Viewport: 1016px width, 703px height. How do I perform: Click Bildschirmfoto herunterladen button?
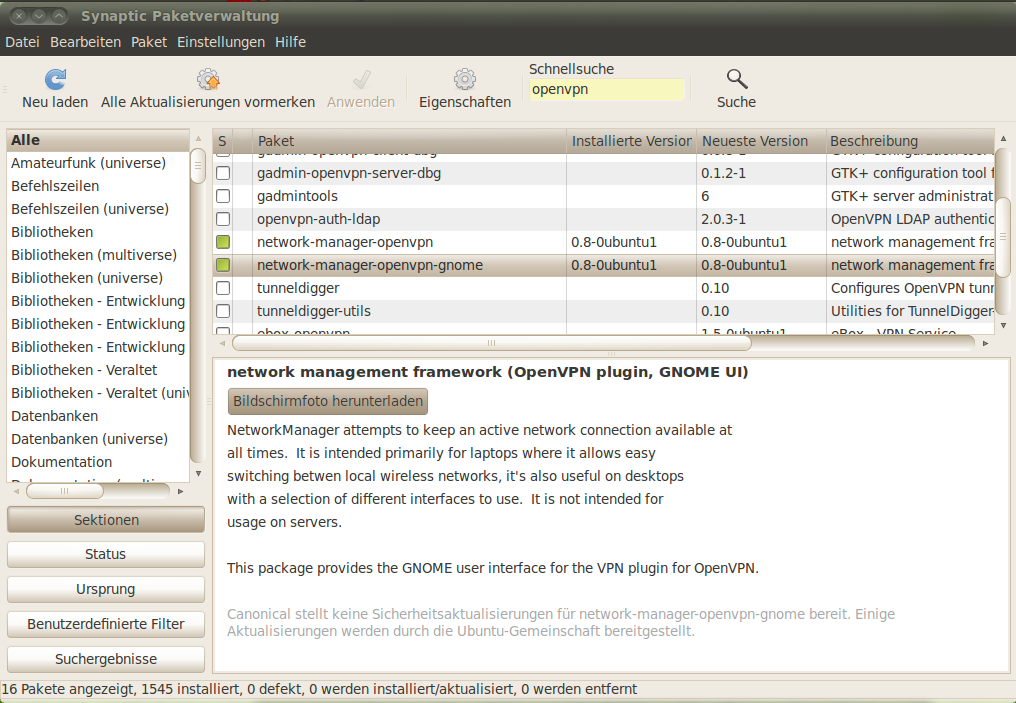click(x=328, y=401)
